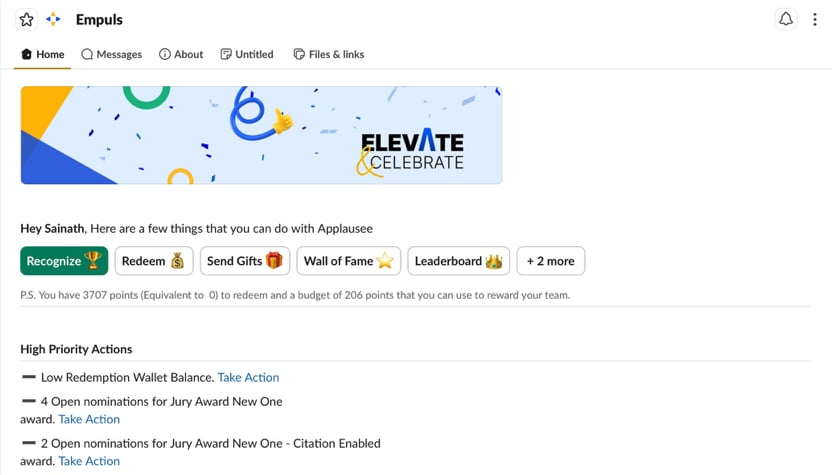Open the Leaderboard

tap(458, 261)
